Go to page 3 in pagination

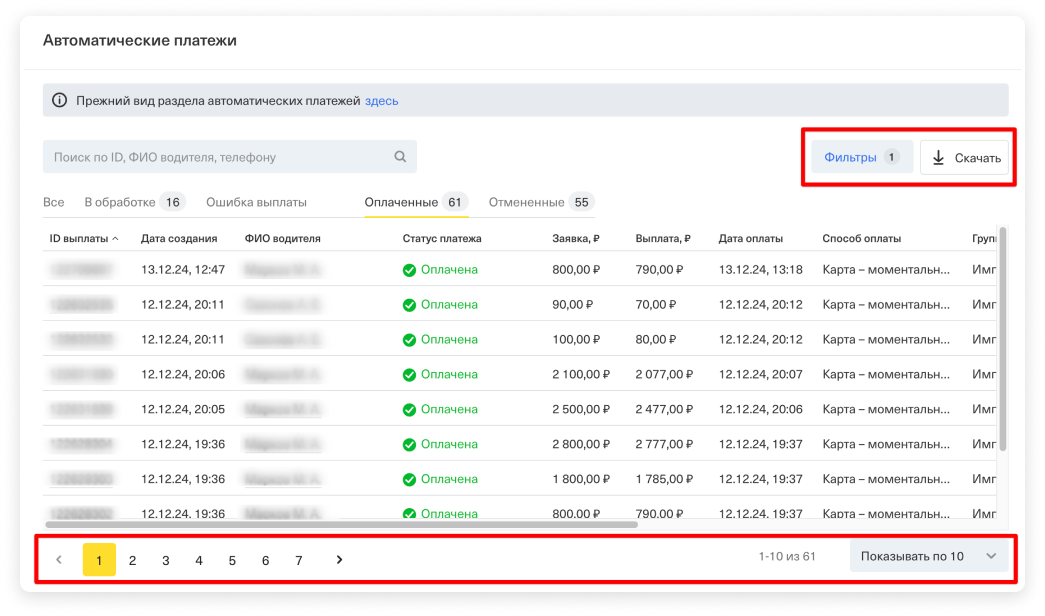(x=166, y=560)
